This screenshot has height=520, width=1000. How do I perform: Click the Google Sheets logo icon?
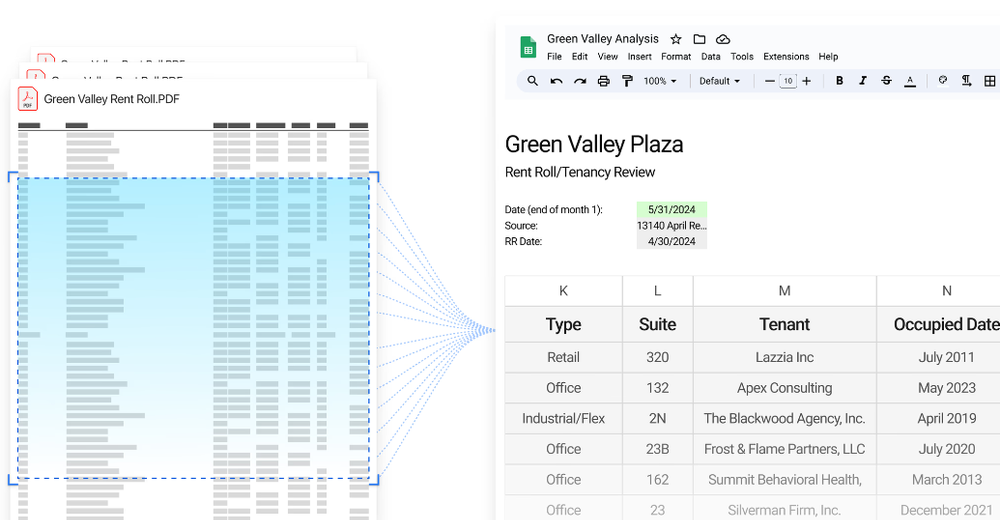[528, 47]
